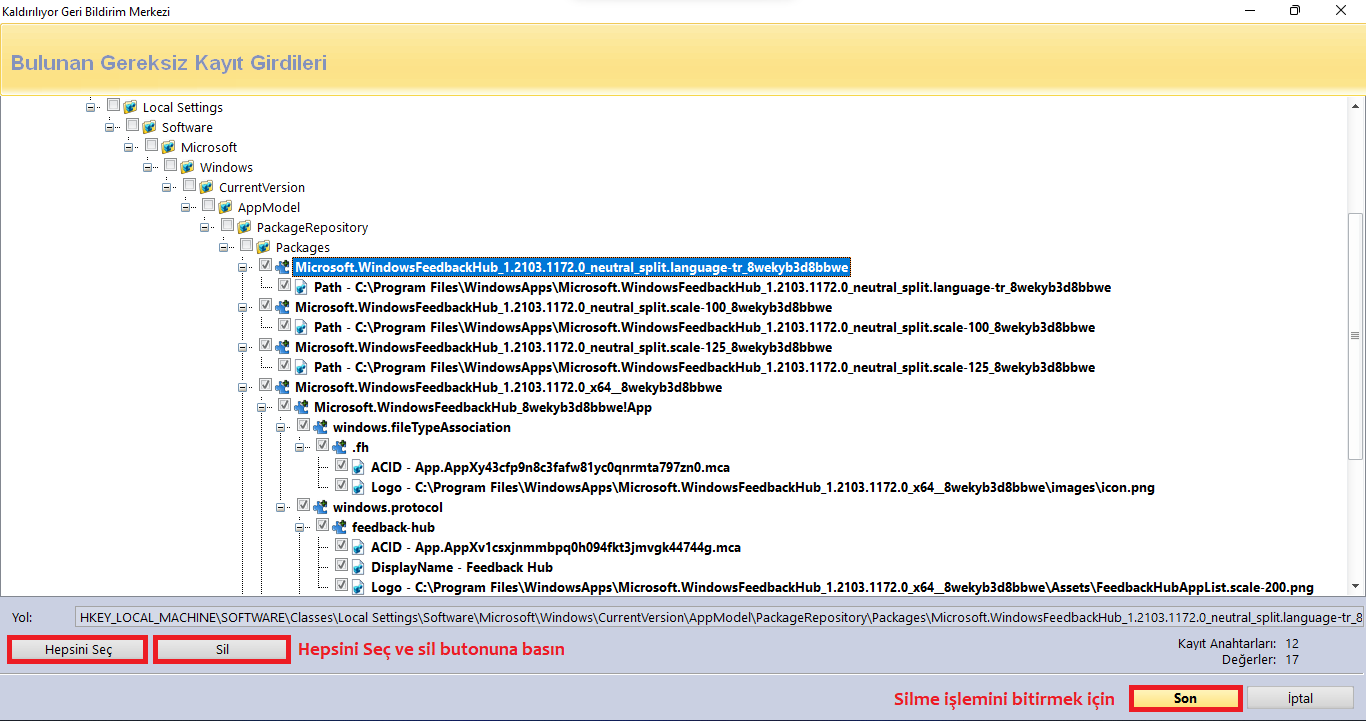Click the Sil button to delete entries
1366x721 pixels.
[222, 649]
